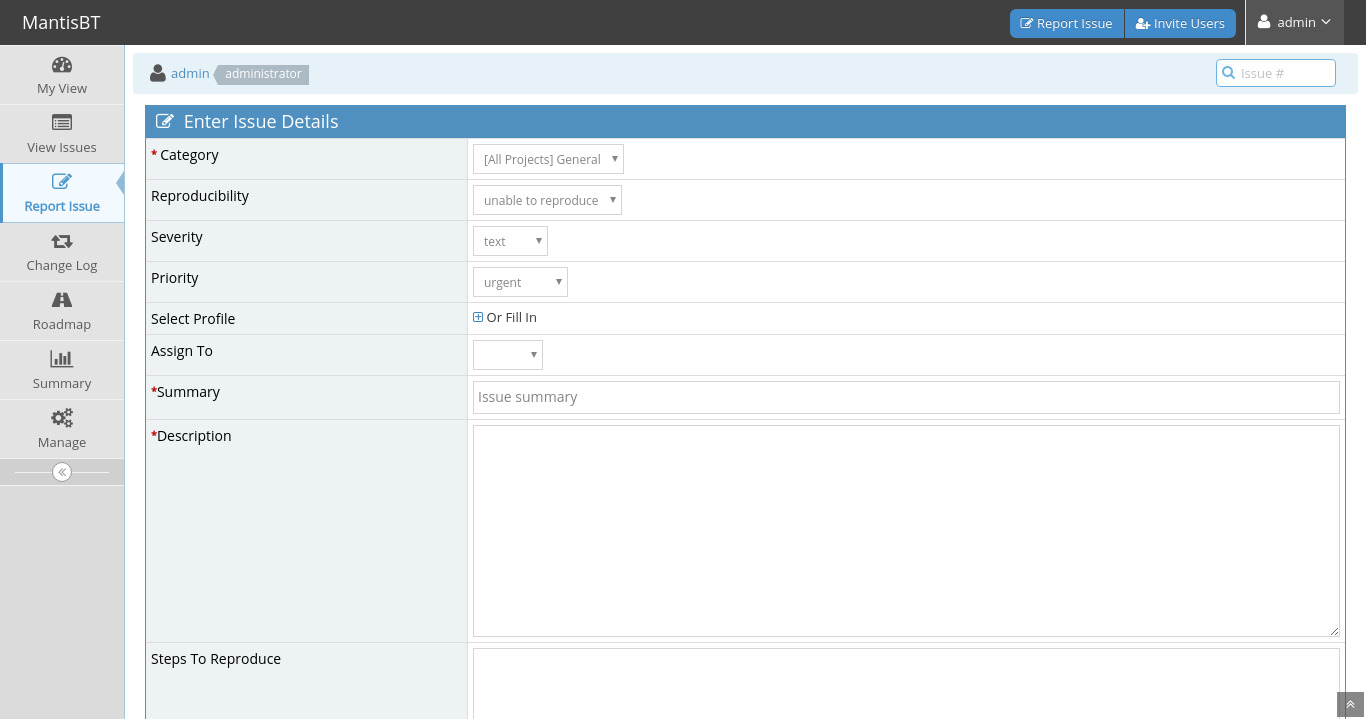Open View Issues list icon
The height and width of the screenshot is (719, 1366).
pos(62,123)
